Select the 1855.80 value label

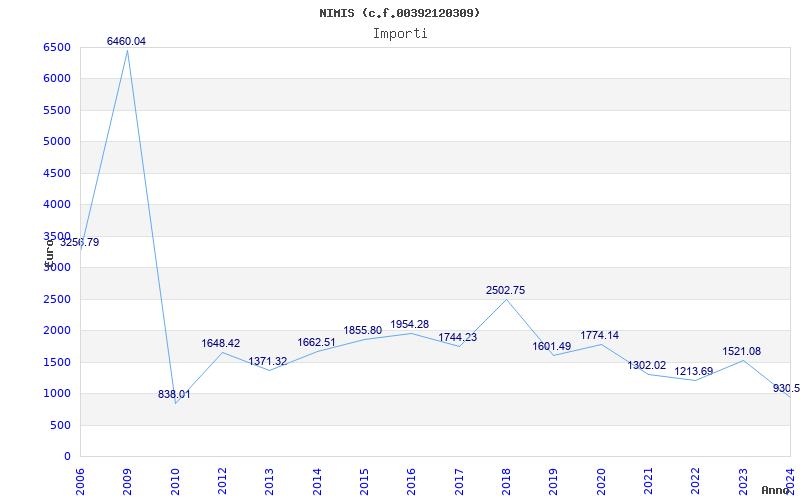click(362, 331)
